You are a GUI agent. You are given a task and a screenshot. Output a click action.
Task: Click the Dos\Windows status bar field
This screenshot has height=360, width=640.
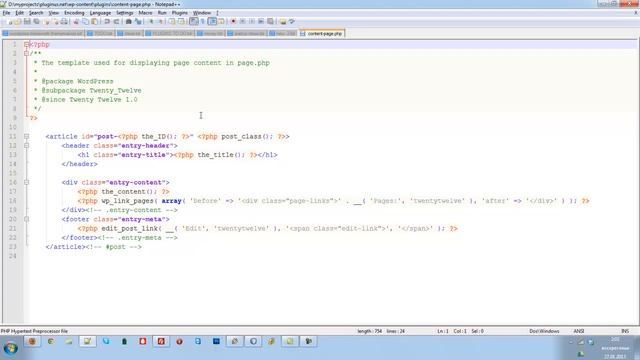click(544, 331)
